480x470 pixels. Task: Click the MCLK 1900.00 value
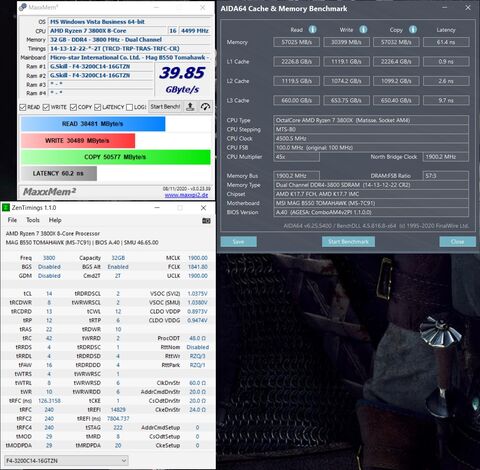[x=198, y=258]
